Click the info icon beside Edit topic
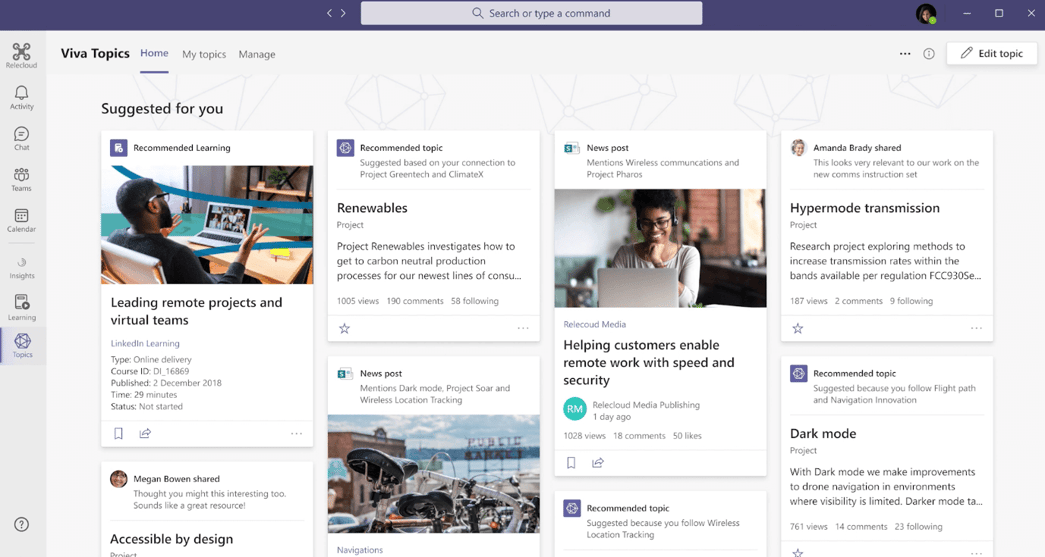Screen dimensions: 1045x557 point(928,54)
